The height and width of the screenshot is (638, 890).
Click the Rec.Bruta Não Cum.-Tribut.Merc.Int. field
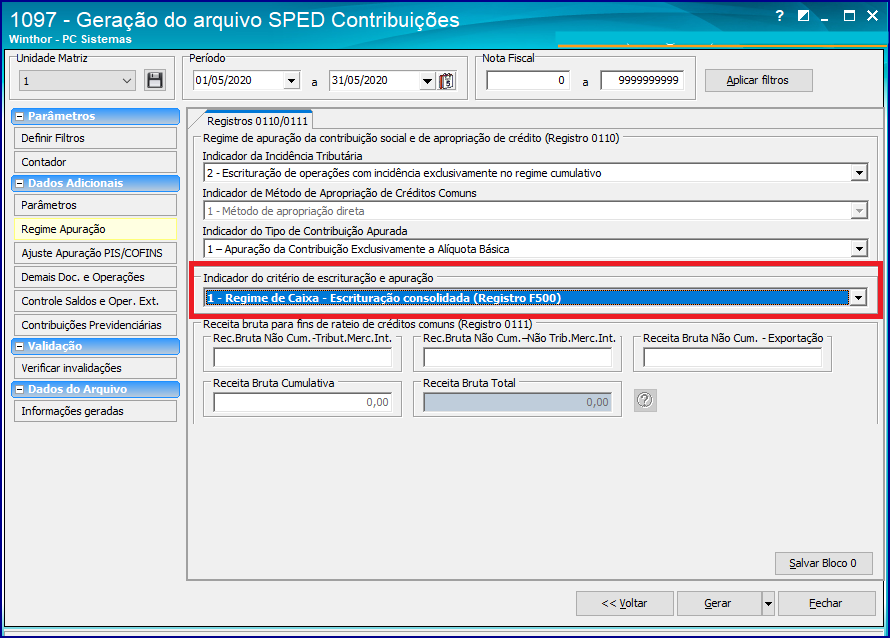(x=303, y=357)
